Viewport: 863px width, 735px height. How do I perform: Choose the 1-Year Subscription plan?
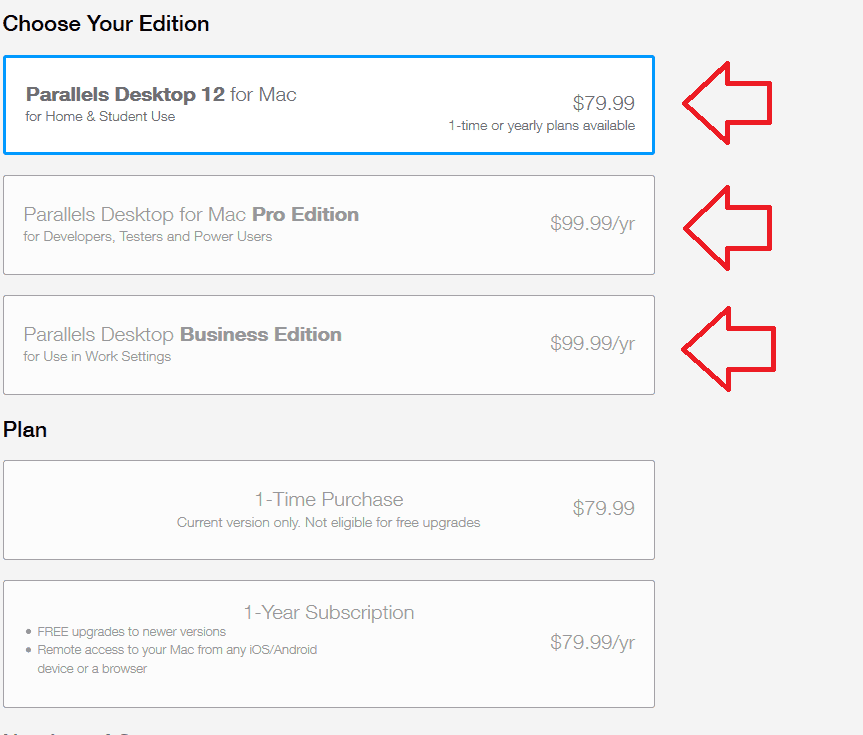329,644
